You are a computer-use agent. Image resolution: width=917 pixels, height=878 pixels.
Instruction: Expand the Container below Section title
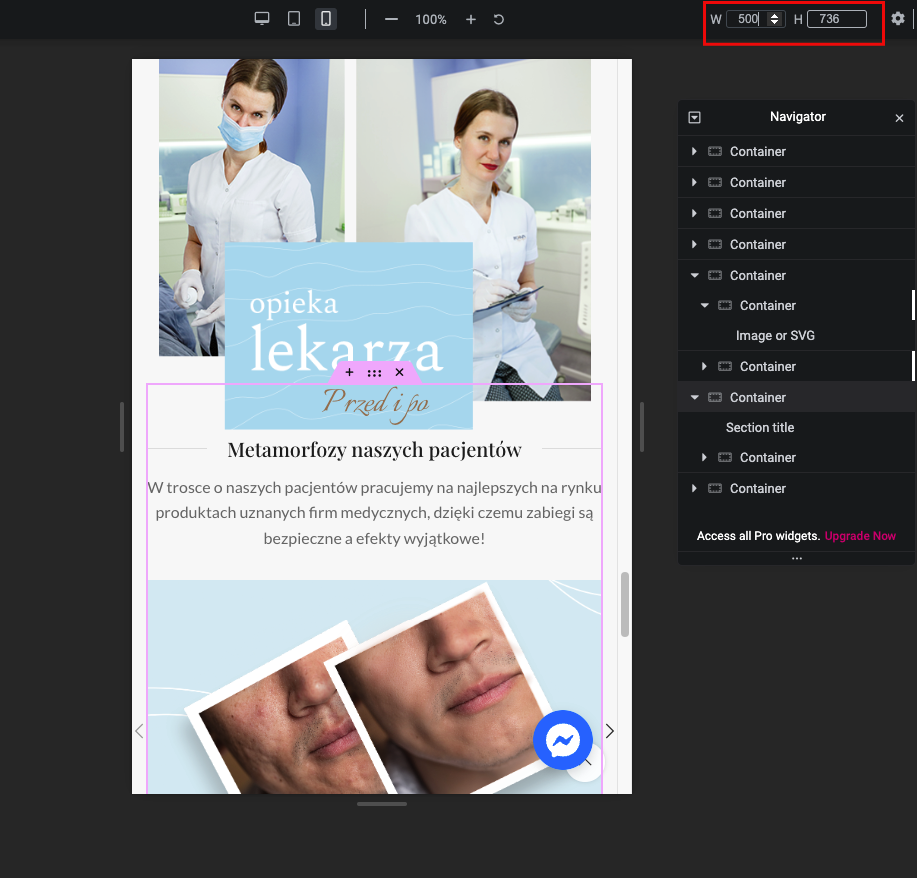(704, 457)
